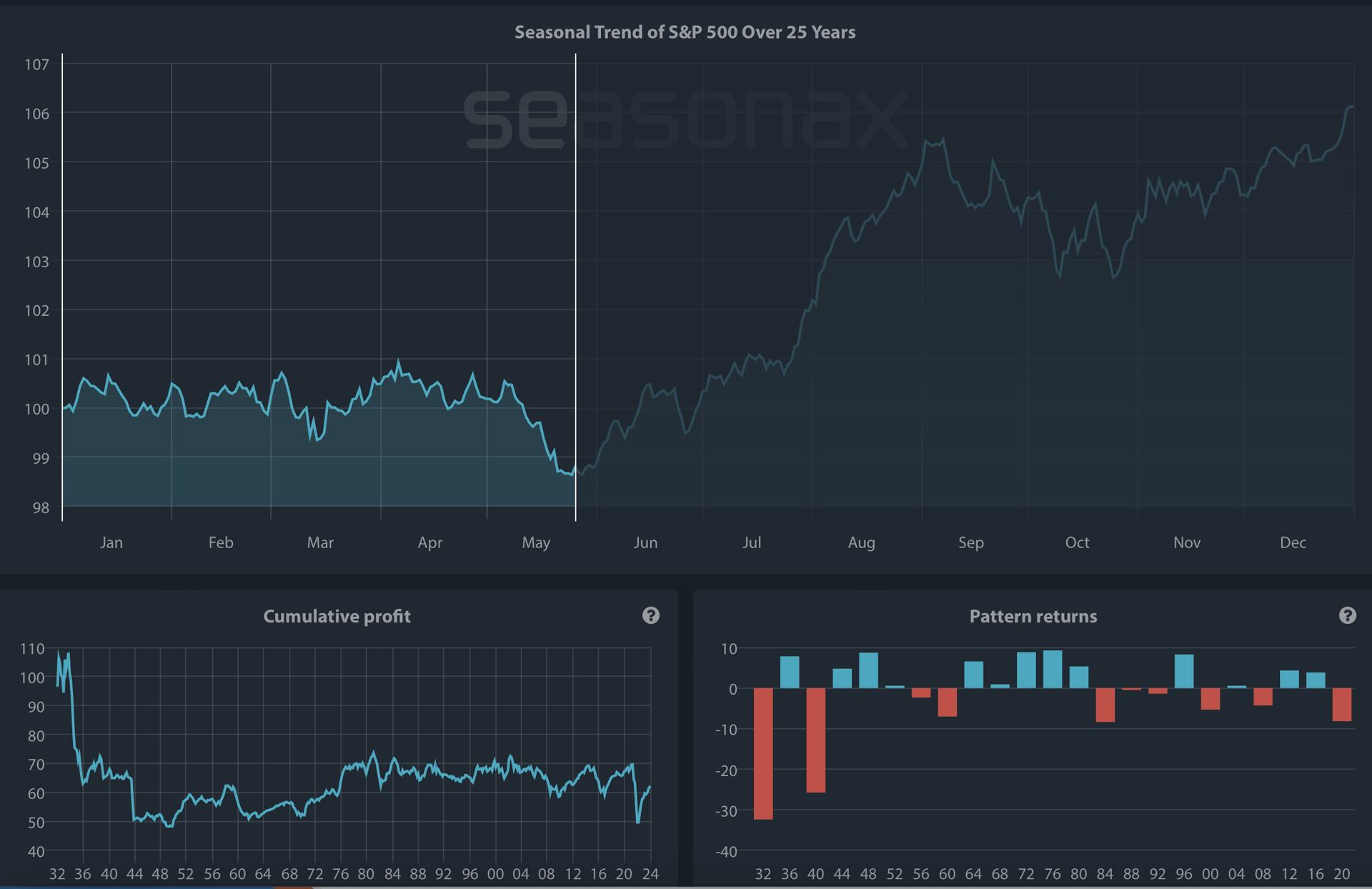Click the Jul month label
The width and height of the screenshot is (1372, 889).
(x=751, y=542)
